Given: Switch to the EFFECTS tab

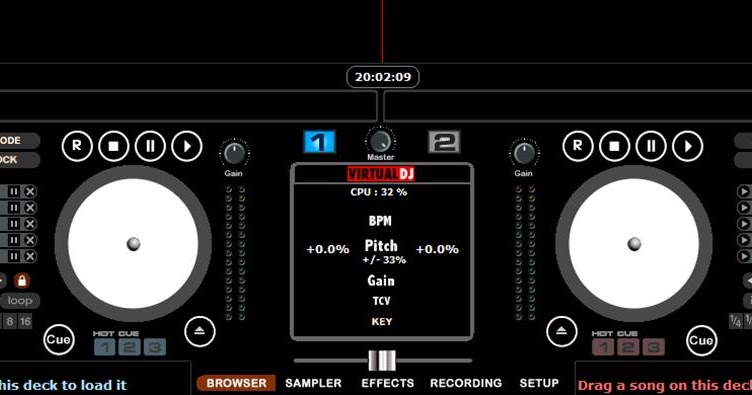Looking at the screenshot, I should click(388, 383).
